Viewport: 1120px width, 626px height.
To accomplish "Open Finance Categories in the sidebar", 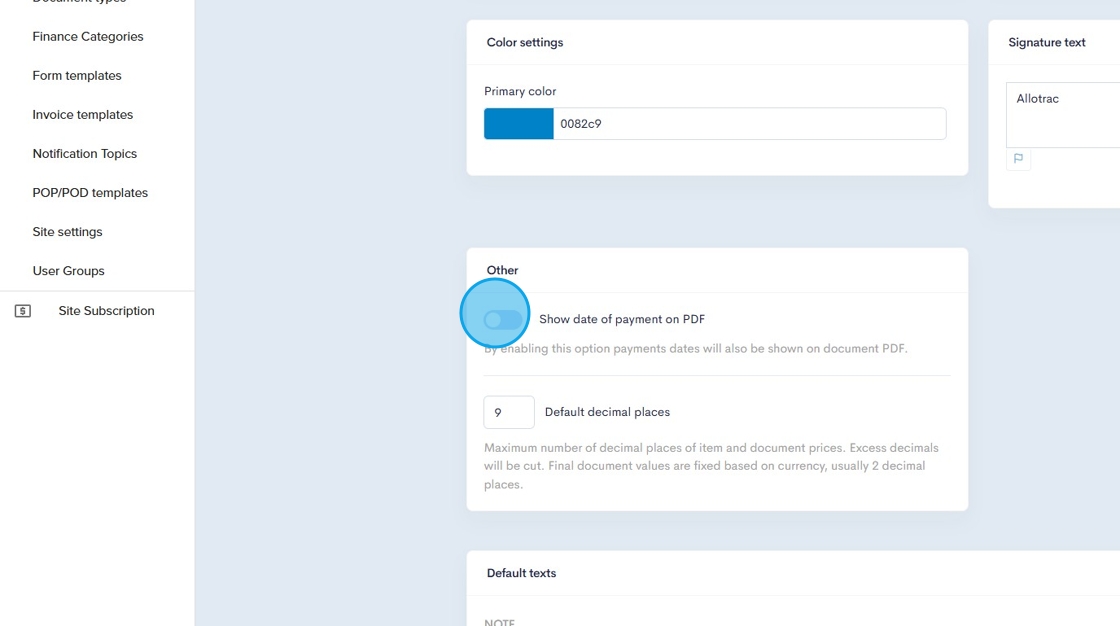I will pos(88,37).
